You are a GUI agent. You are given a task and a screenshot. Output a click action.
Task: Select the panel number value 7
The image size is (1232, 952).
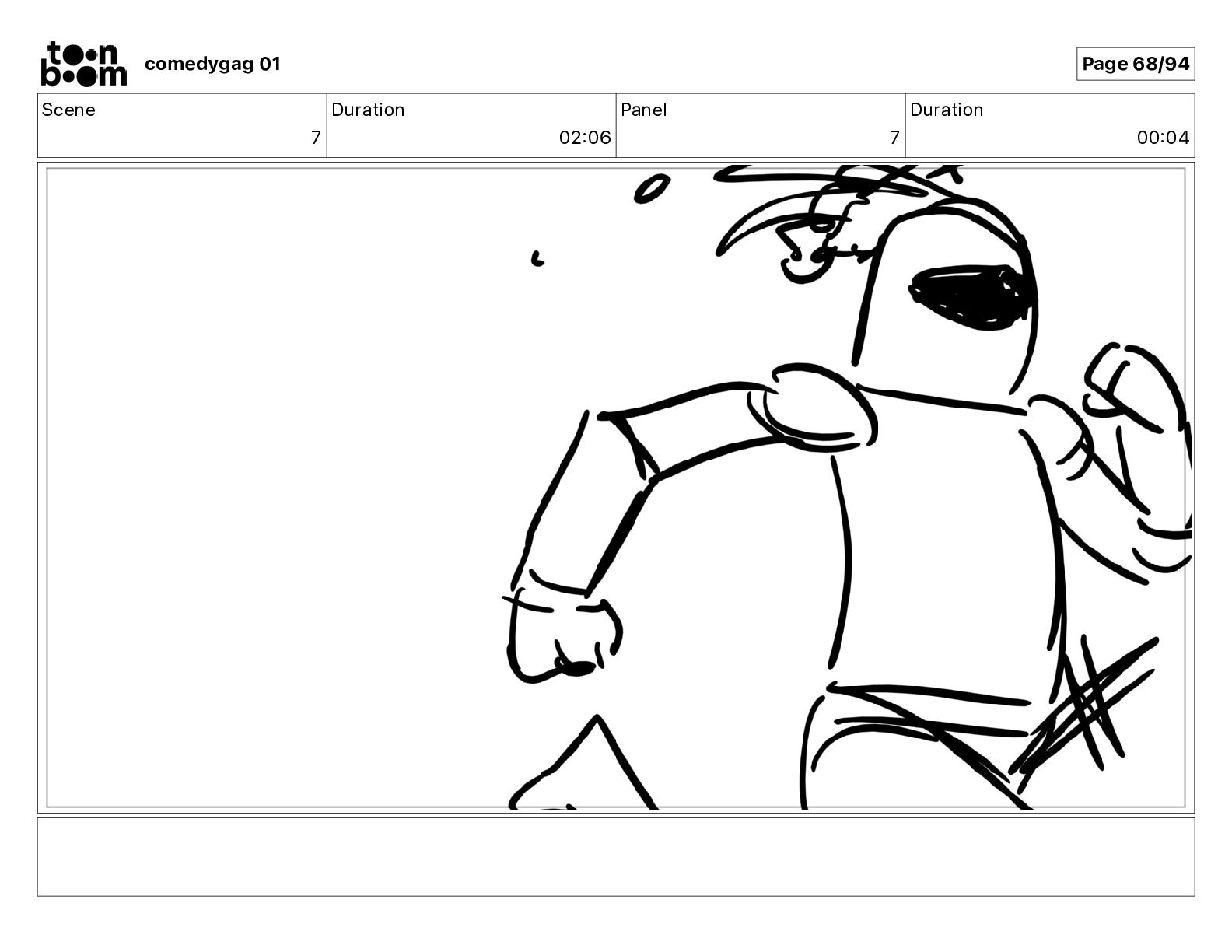tap(894, 138)
